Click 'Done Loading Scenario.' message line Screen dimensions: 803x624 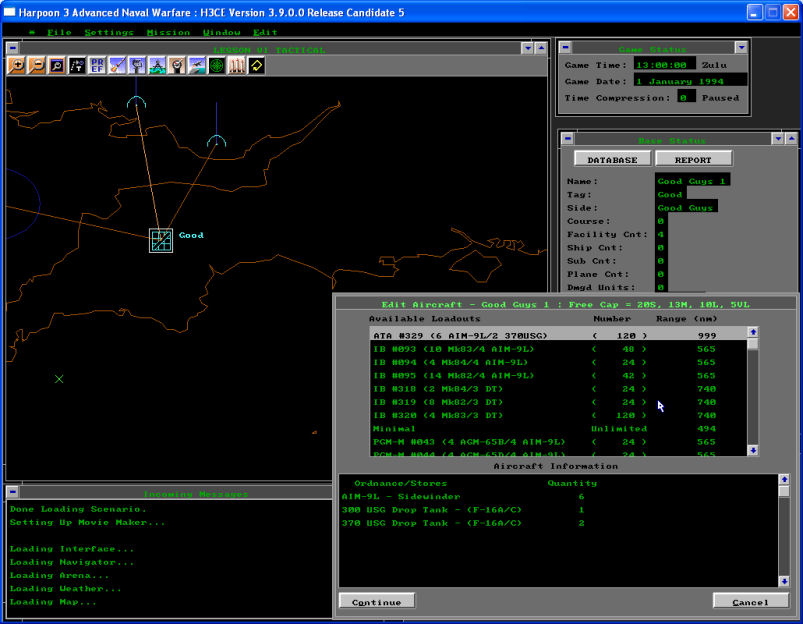coord(78,509)
